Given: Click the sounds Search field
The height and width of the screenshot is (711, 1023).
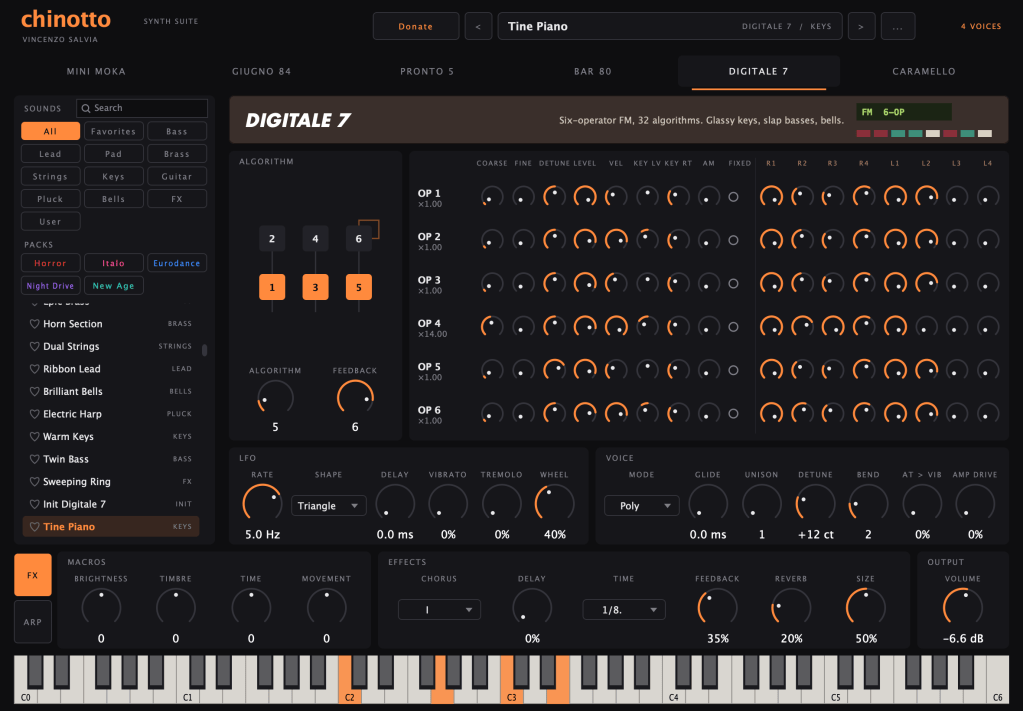Looking at the screenshot, I should pos(142,108).
